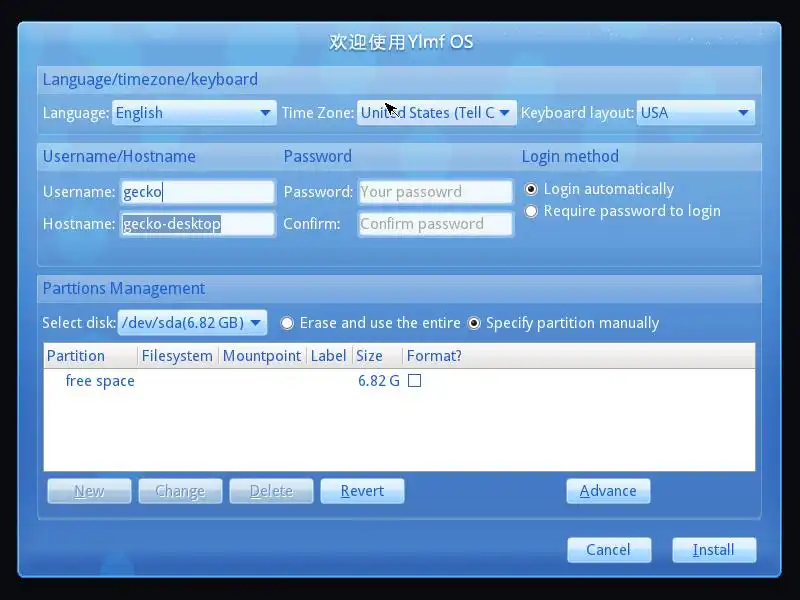
Task: Click the Change partition button
Action: pyautogui.click(x=180, y=491)
